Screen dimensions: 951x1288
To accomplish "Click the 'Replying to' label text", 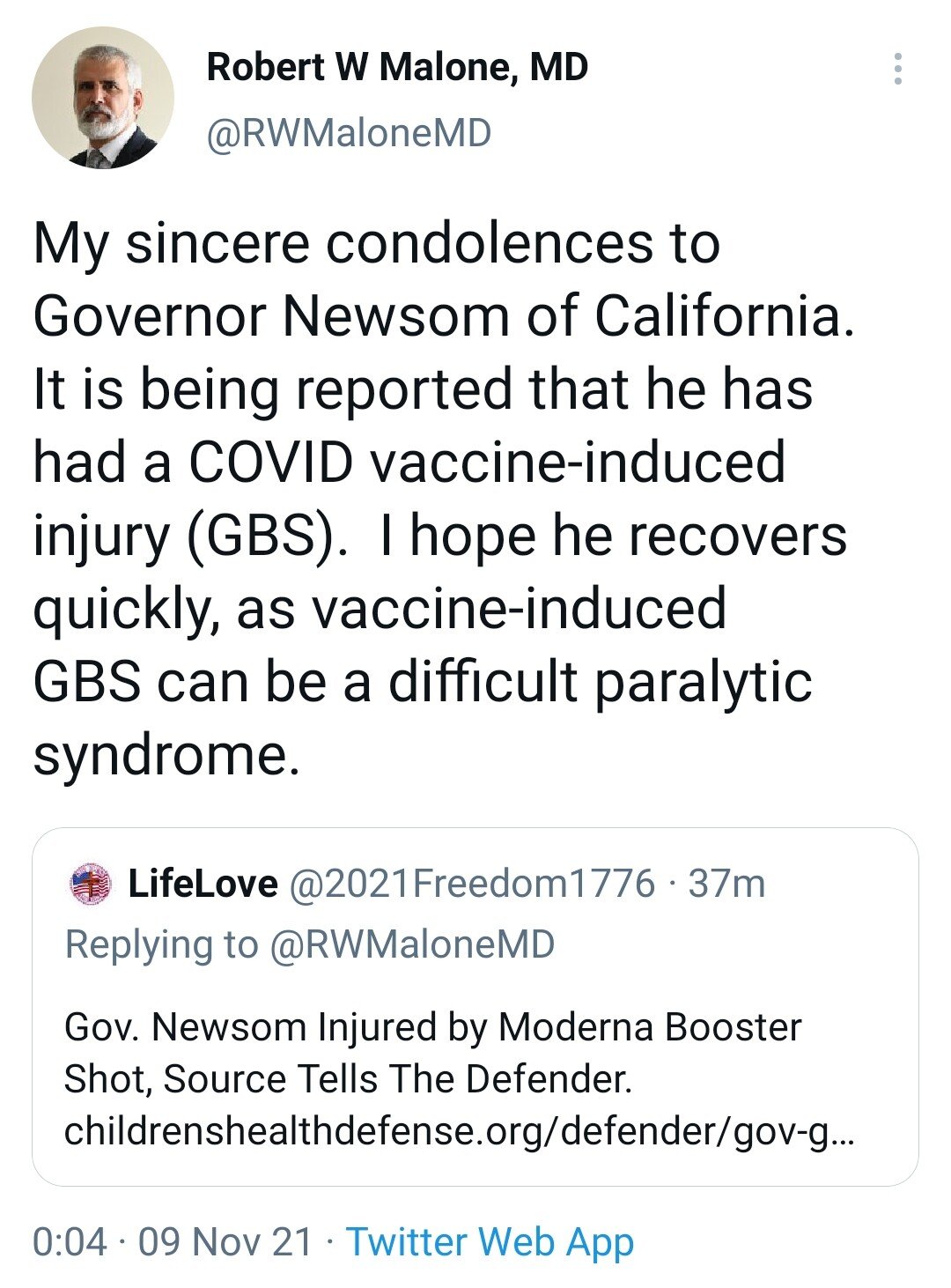I will pyautogui.click(x=161, y=944).
